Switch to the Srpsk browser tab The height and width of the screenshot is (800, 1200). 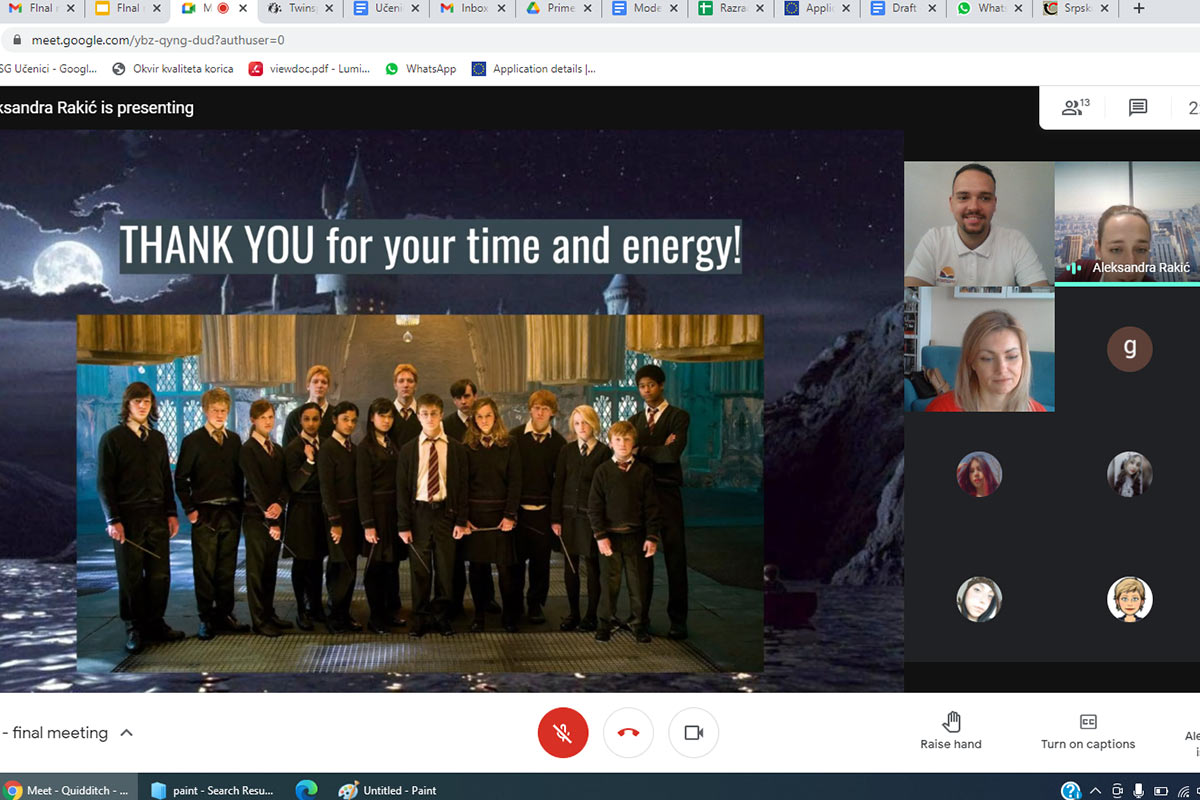coord(1077,9)
